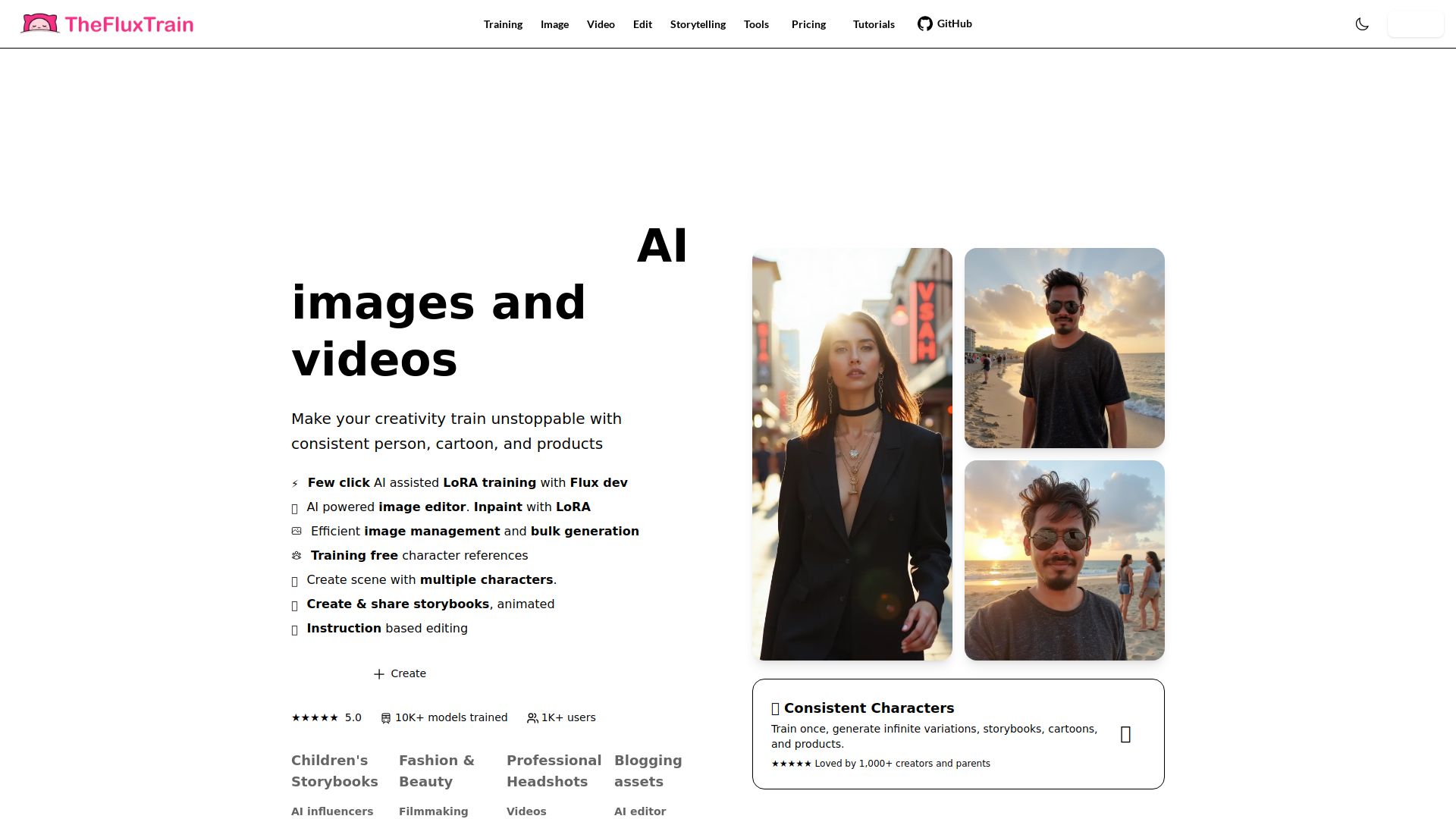The width and height of the screenshot is (1456, 819).
Task: Expand the Tools navigation dropdown
Action: pyautogui.click(x=756, y=24)
